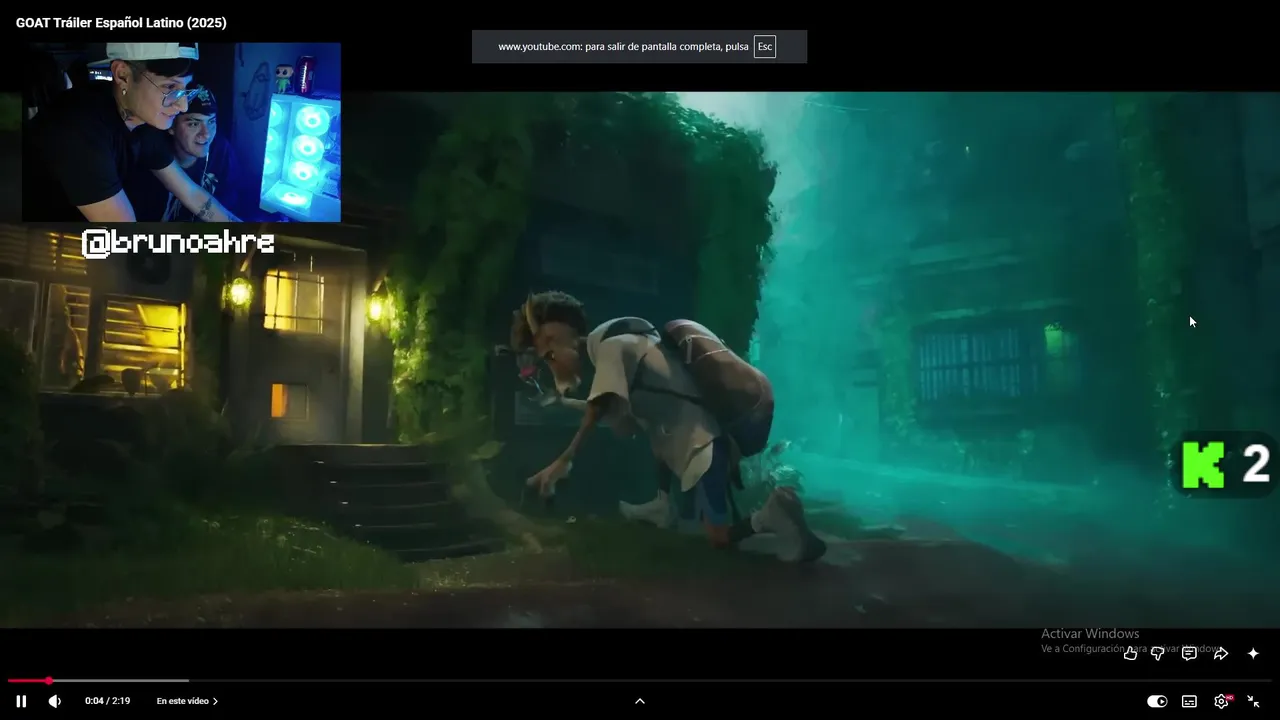Viewport: 1280px width, 720px height.
Task: Toggle subtitles on the video
Action: point(1189,701)
